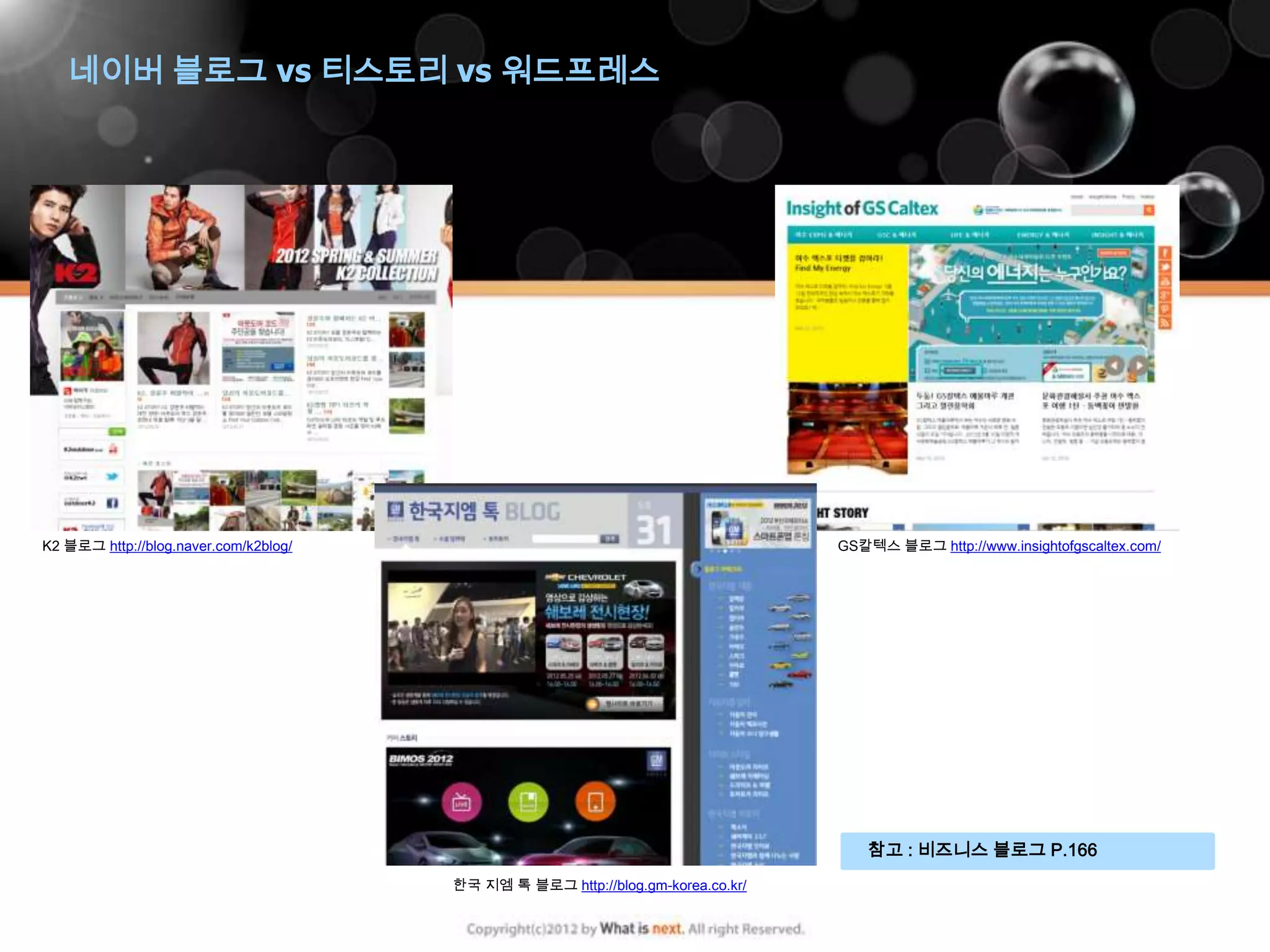Image resolution: width=1270 pixels, height=952 pixels.
Task: Click the Twitter icon in orange GS Caltex sidebar
Action: (x=1165, y=267)
